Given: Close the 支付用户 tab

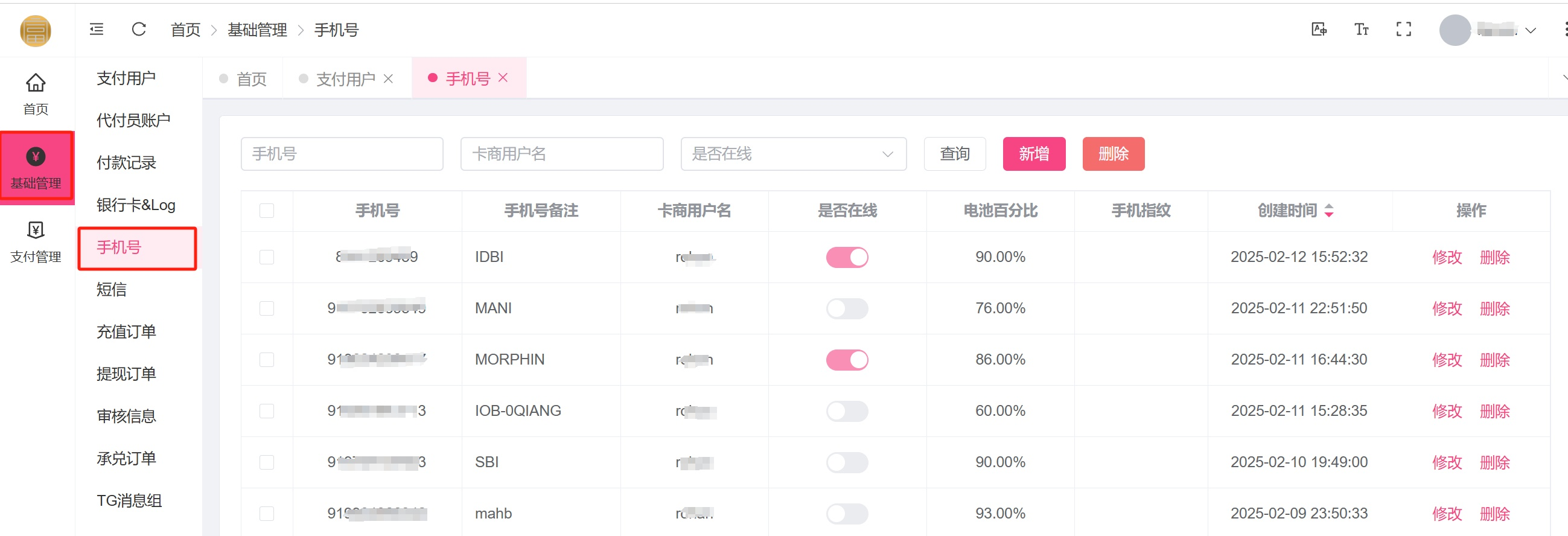Looking at the screenshot, I should pos(388,78).
